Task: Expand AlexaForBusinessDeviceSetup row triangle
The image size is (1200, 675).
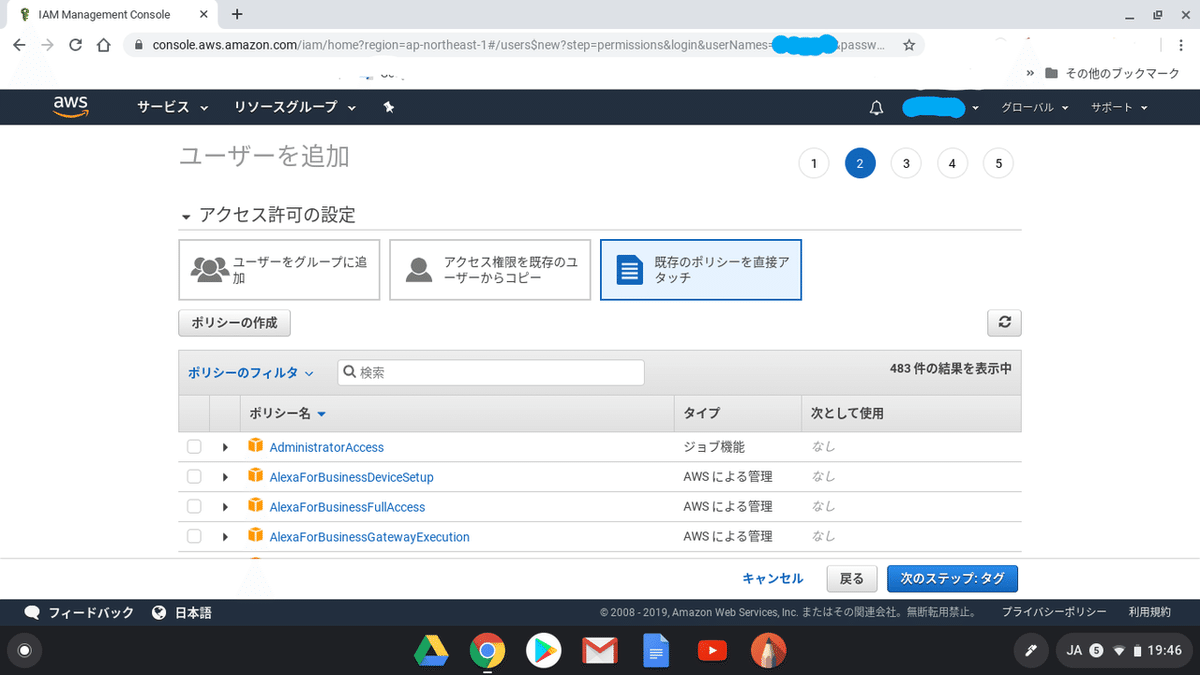Action: [225, 477]
